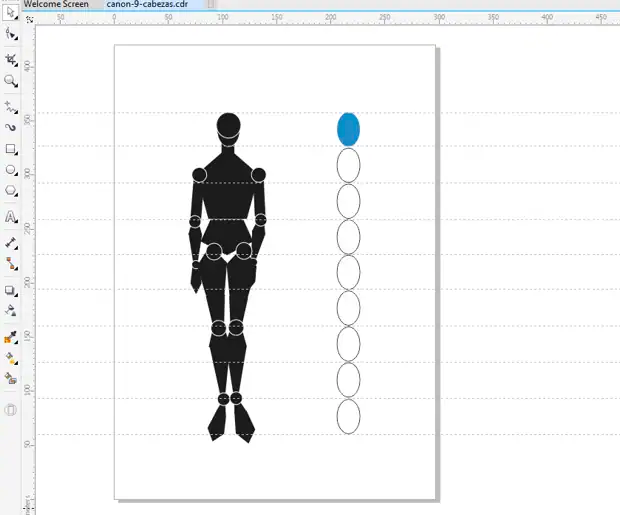
Task: Activate the Polygon tool
Action: coord(11,191)
